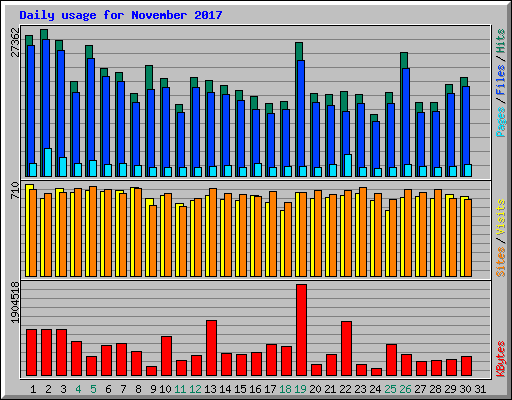Click the tallest red KBytes bar on day 19
This screenshot has height=400, width=512.
point(301,330)
